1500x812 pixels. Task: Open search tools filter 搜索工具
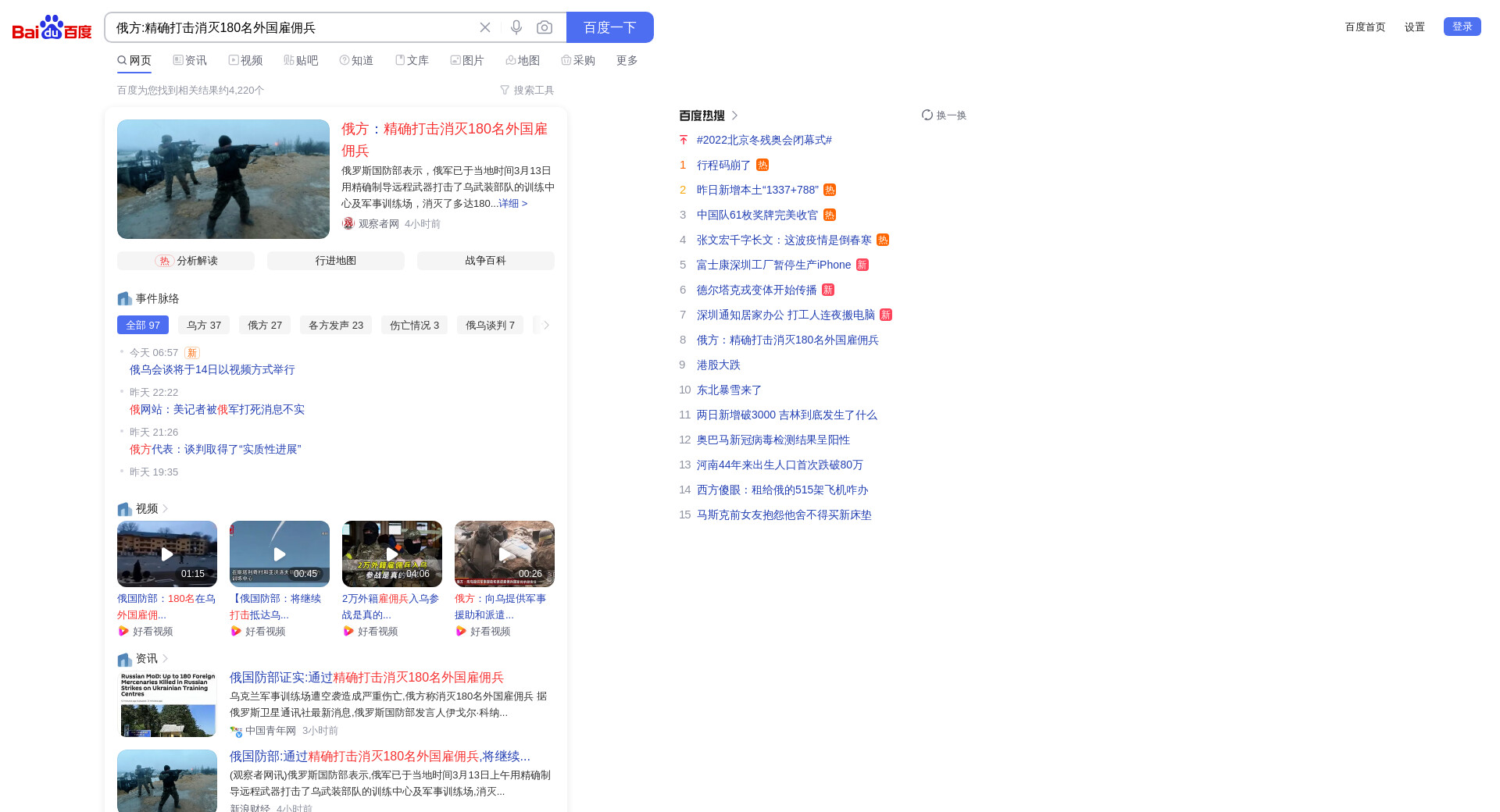pos(527,90)
